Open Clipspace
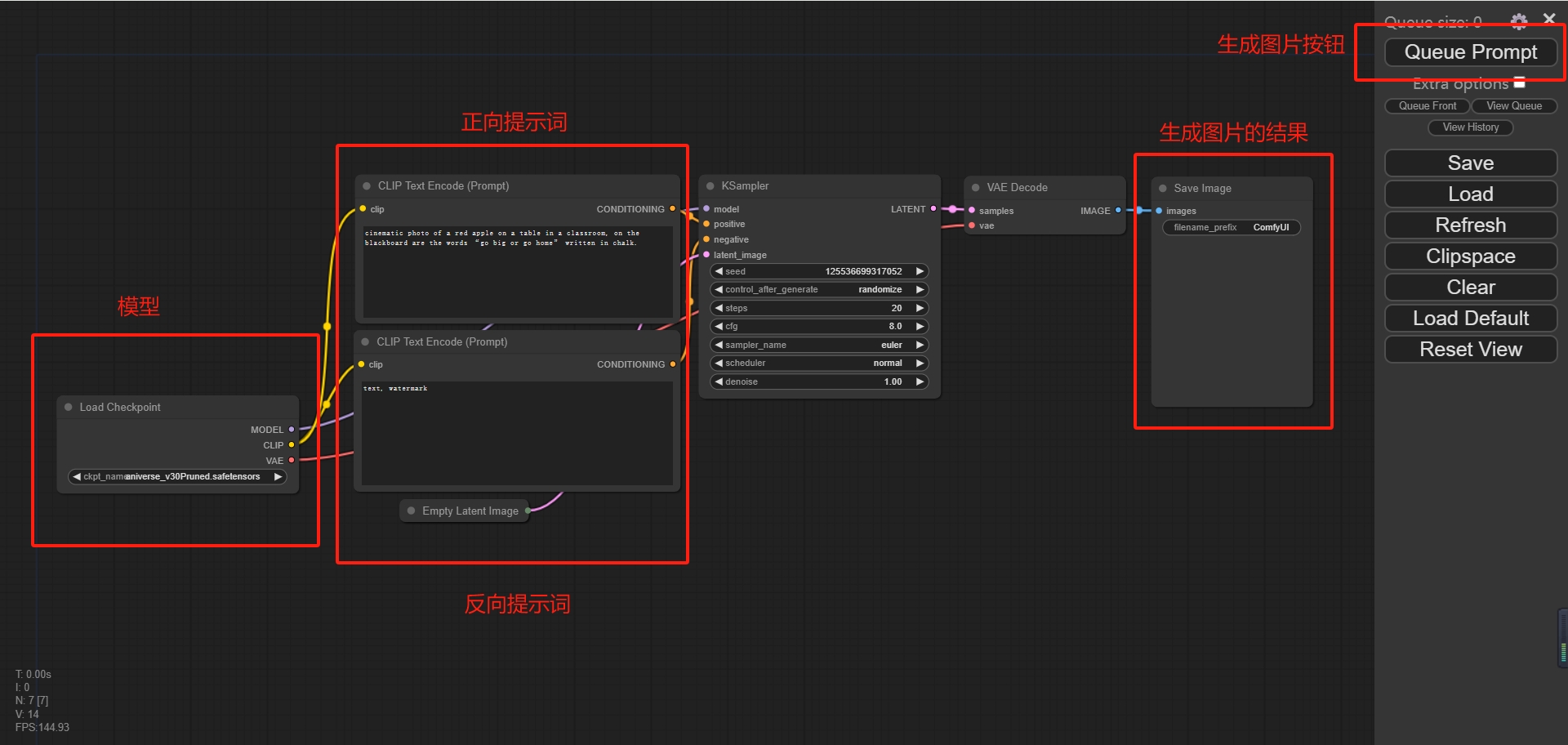 pyautogui.click(x=1471, y=257)
